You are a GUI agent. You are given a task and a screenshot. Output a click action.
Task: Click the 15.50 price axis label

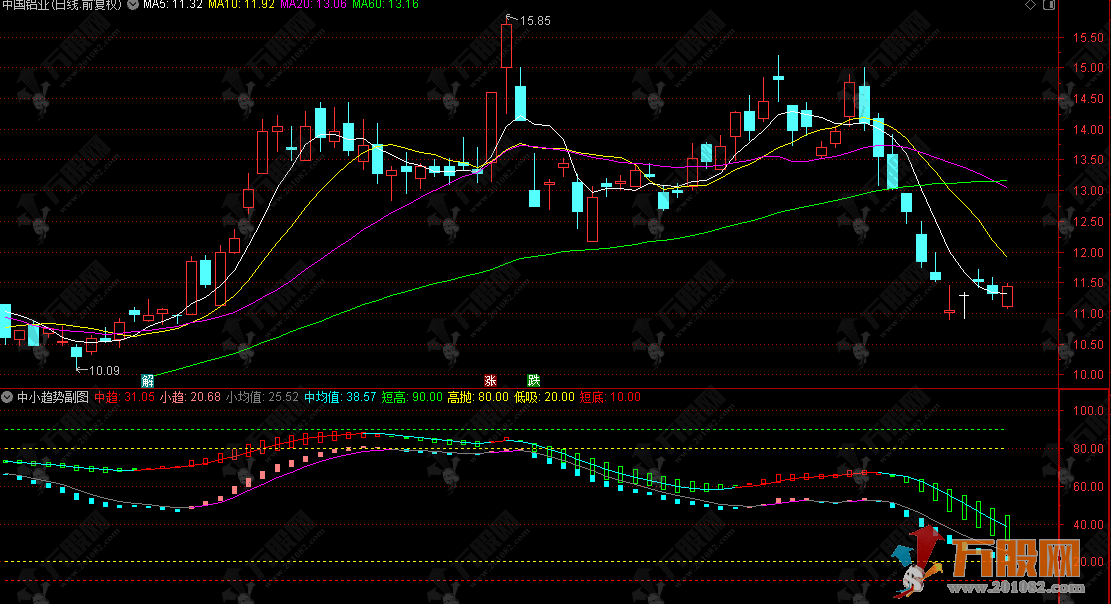(x=1088, y=38)
